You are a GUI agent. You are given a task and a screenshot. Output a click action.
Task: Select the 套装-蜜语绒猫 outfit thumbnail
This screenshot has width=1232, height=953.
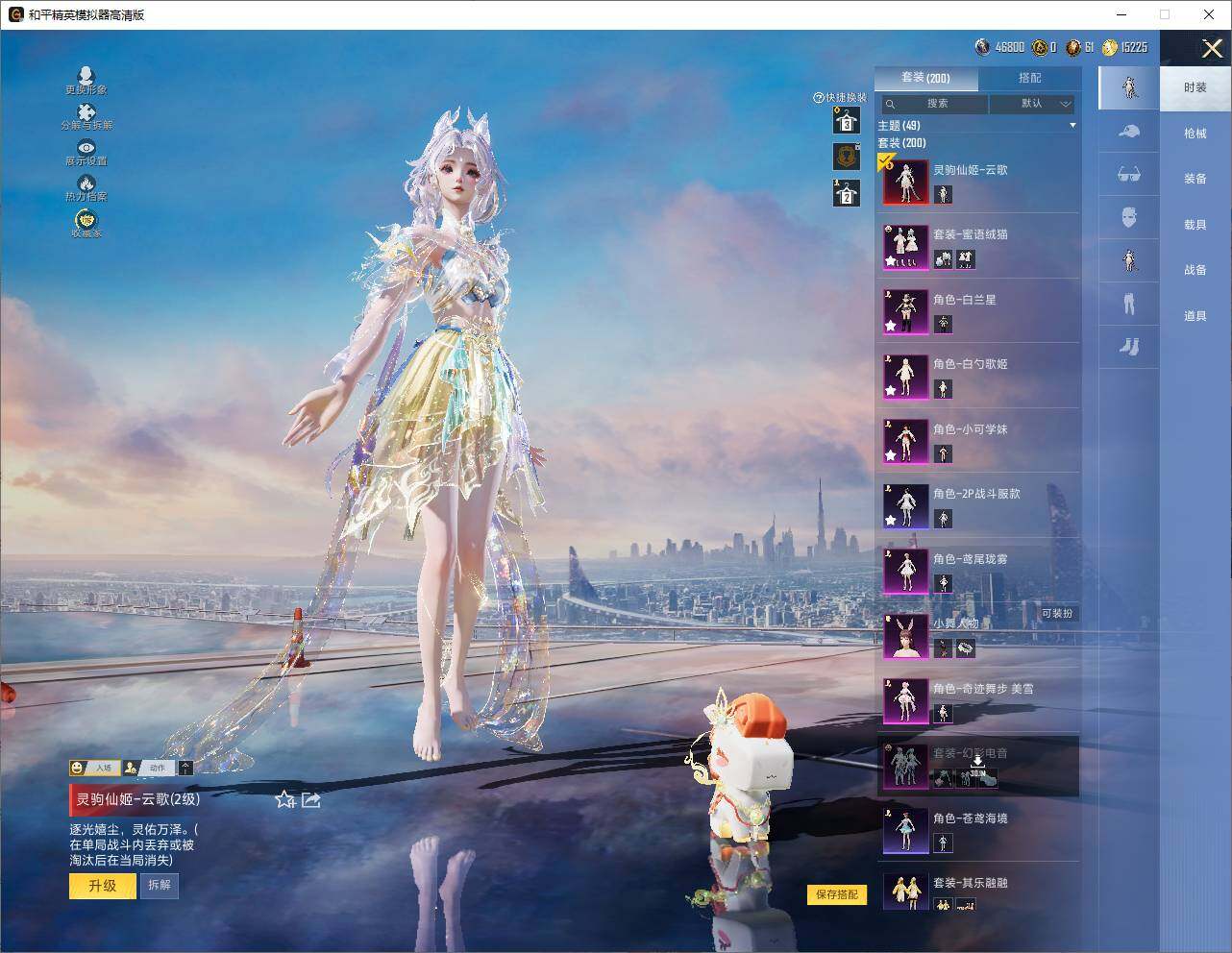click(x=905, y=247)
